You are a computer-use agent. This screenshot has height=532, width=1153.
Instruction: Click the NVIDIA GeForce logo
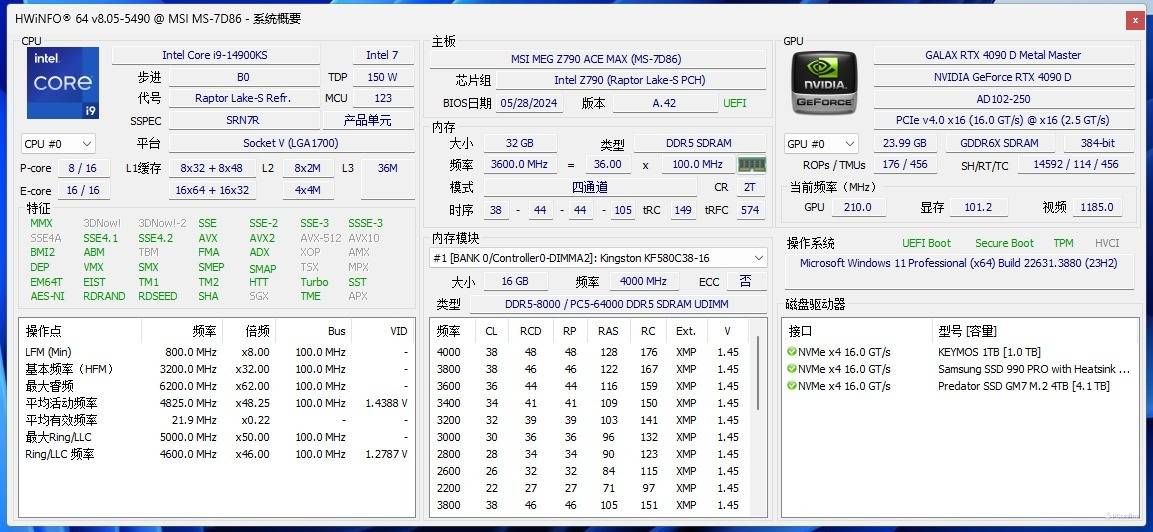point(824,83)
